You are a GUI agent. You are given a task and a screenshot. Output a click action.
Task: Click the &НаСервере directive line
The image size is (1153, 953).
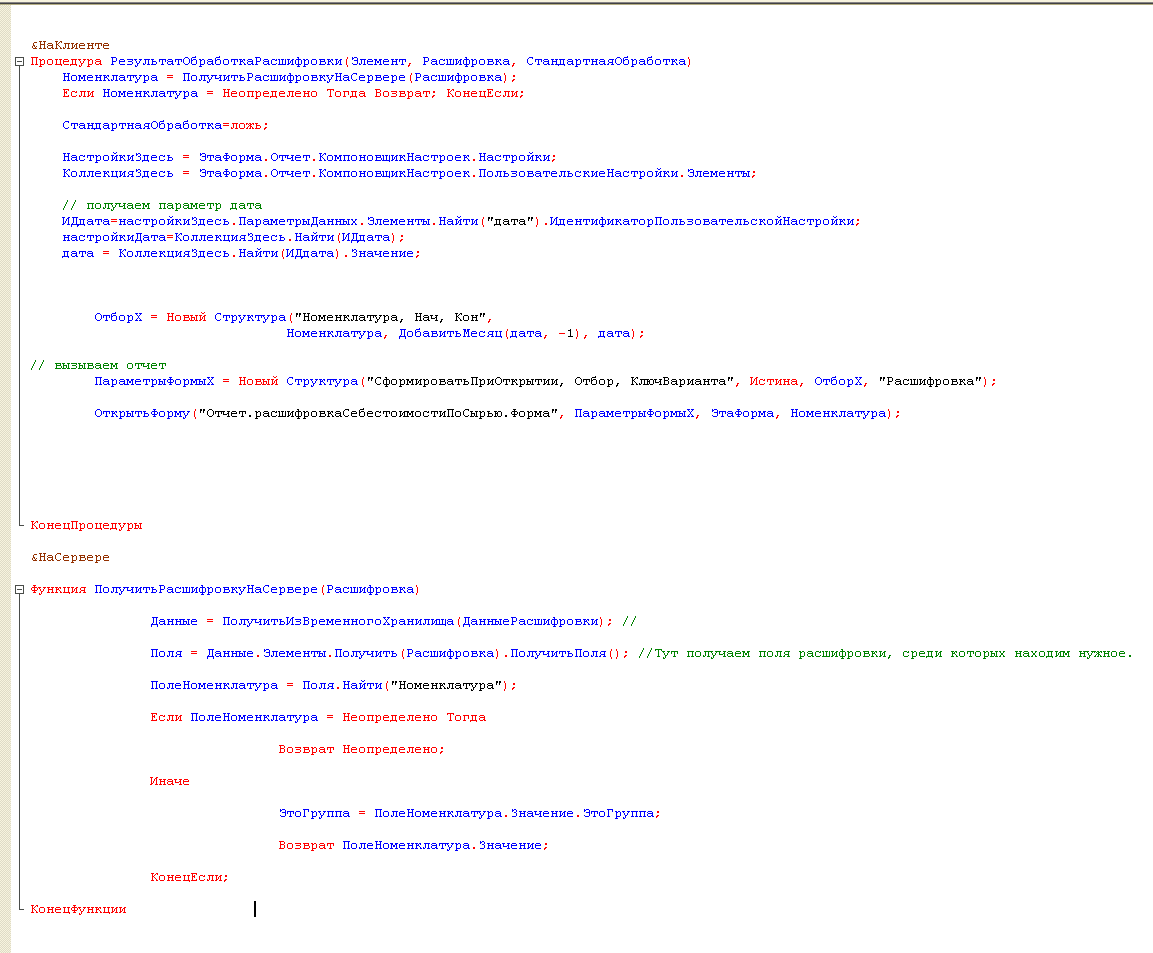(x=70, y=557)
